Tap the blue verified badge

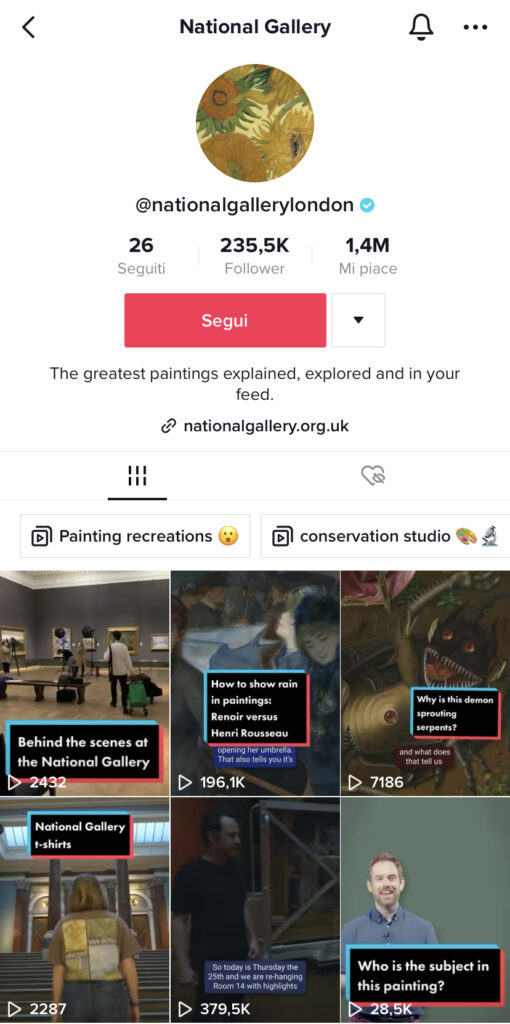coord(368,206)
